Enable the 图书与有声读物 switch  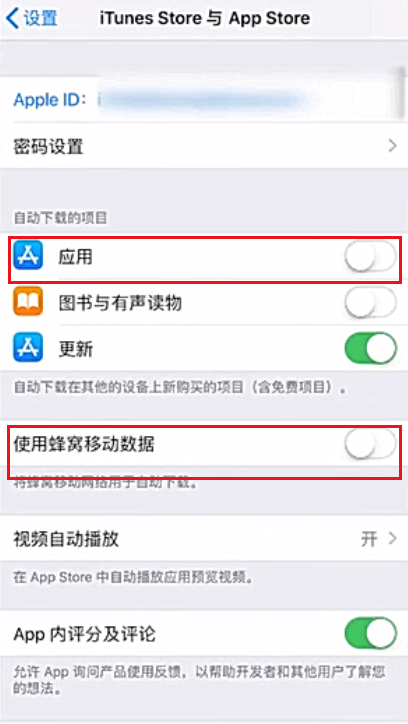(371, 302)
